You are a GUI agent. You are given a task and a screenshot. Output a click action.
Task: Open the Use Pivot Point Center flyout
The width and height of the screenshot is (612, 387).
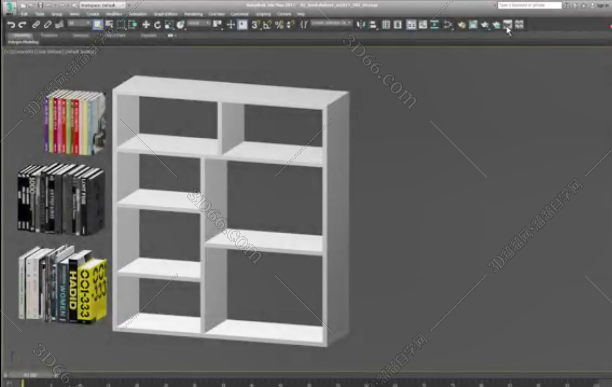click(217, 25)
